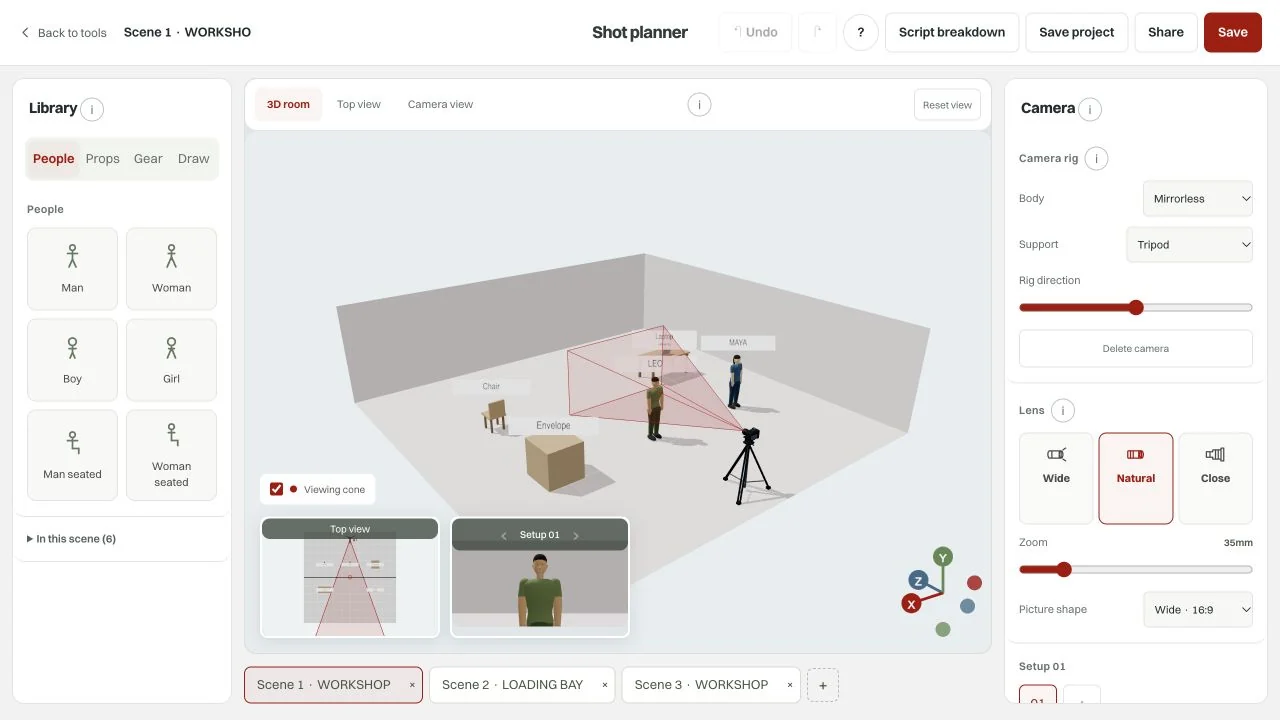Open Library info icon
The width and height of the screenshot is (1280, 720).
[92, 109]
